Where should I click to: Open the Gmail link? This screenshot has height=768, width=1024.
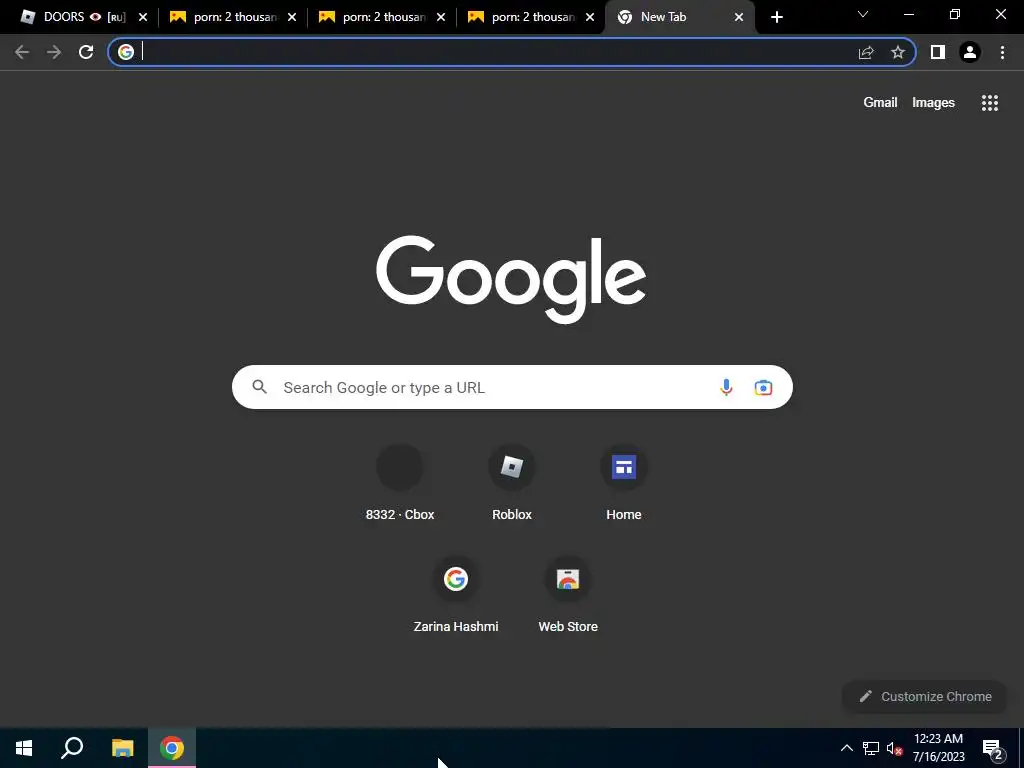coord(880,103)
